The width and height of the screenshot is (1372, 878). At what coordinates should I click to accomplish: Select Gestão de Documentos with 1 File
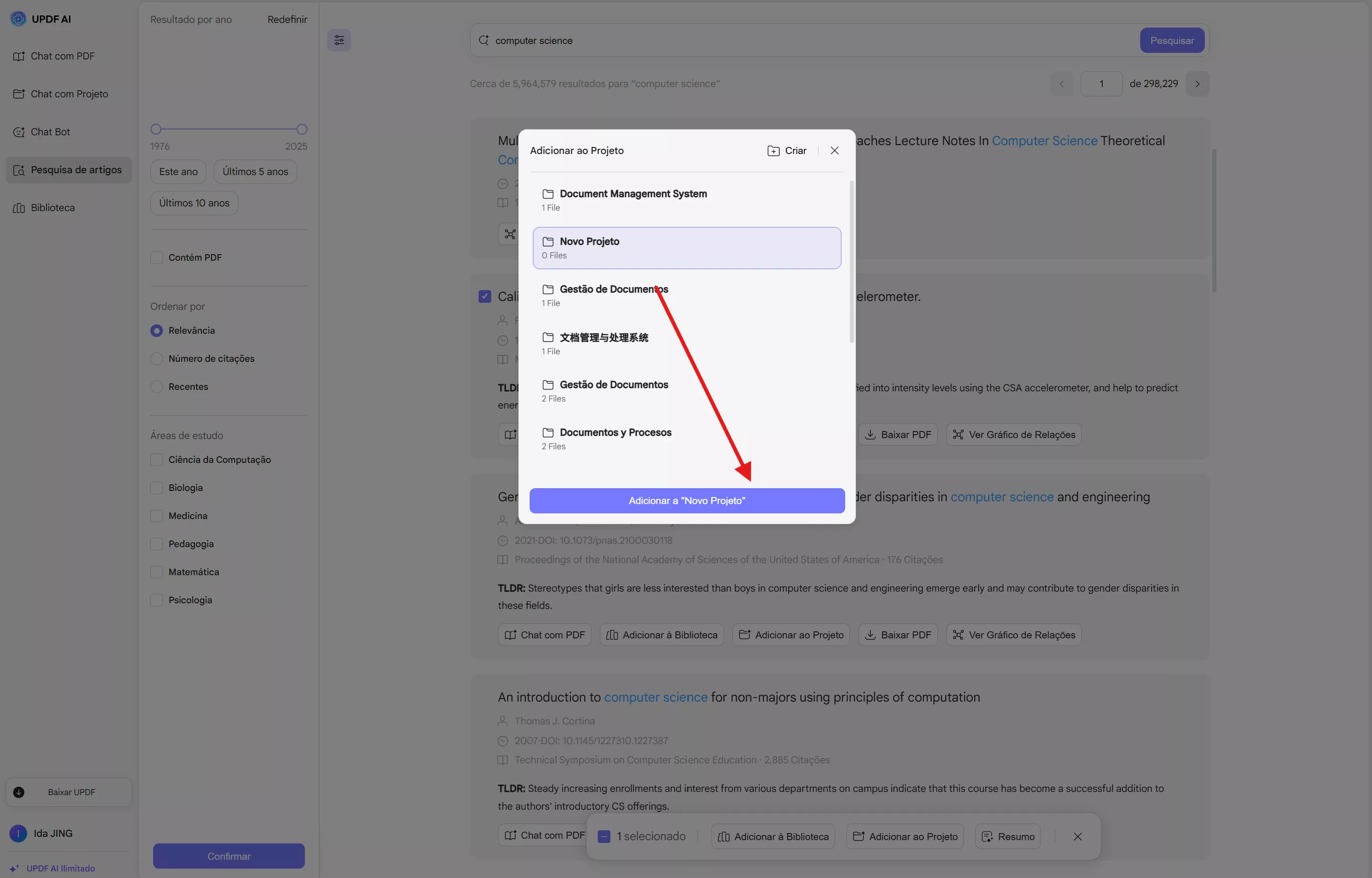click(x=686, y=295)
